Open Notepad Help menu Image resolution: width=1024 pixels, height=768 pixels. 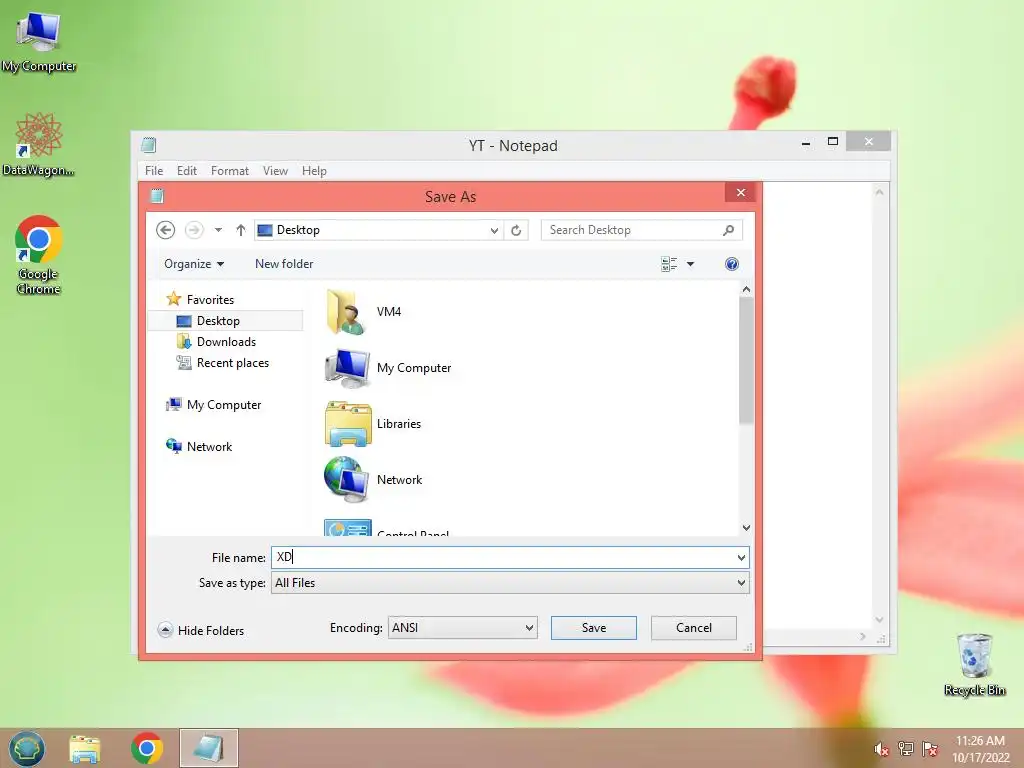314,170
